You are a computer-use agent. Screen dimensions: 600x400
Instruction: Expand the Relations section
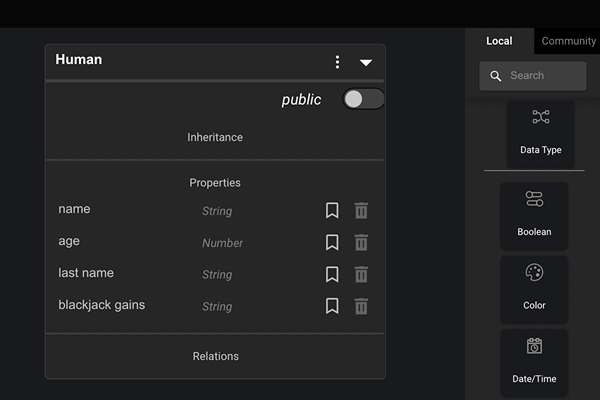[x=215, y=356]
